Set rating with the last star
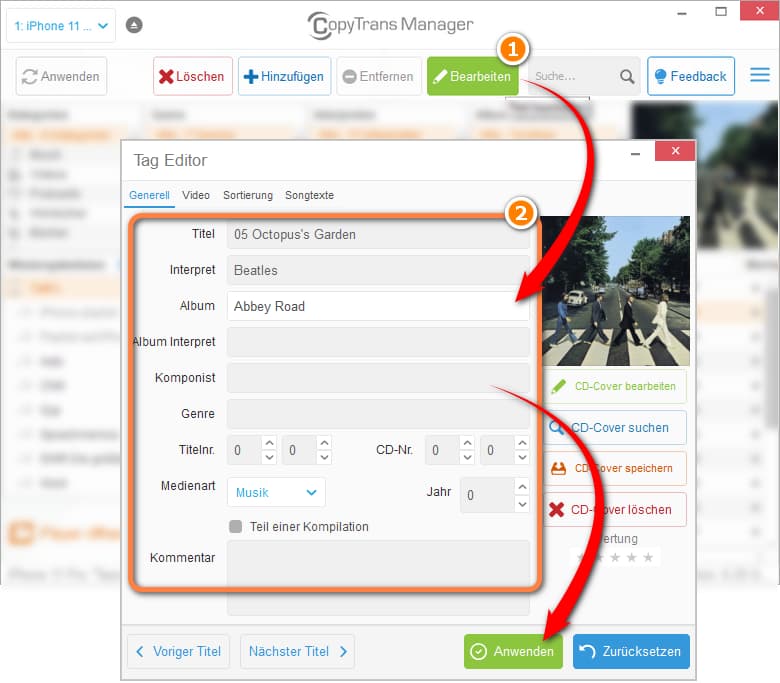 click(x=648, y=557)
